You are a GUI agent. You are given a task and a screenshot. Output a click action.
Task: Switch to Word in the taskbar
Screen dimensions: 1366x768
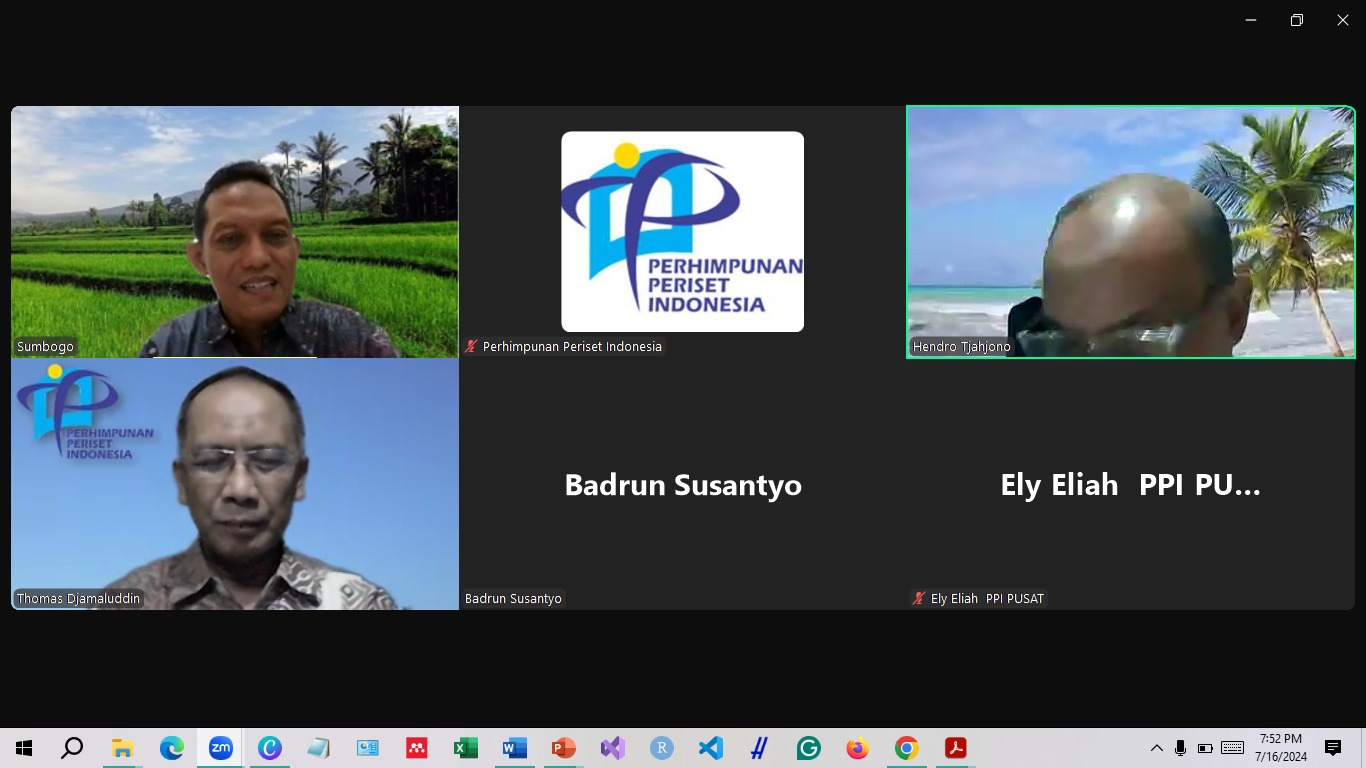coord(514,748)
